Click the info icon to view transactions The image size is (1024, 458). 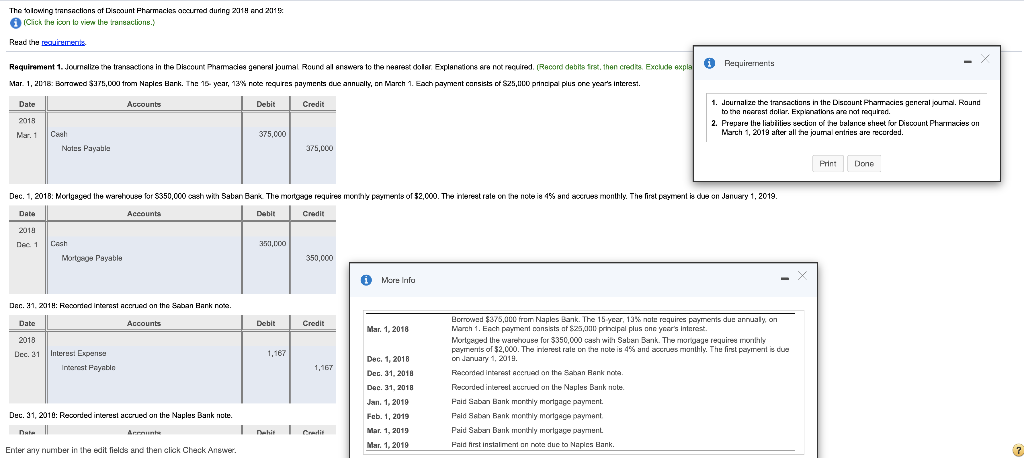pyautogui.click(x=16, y=22)
